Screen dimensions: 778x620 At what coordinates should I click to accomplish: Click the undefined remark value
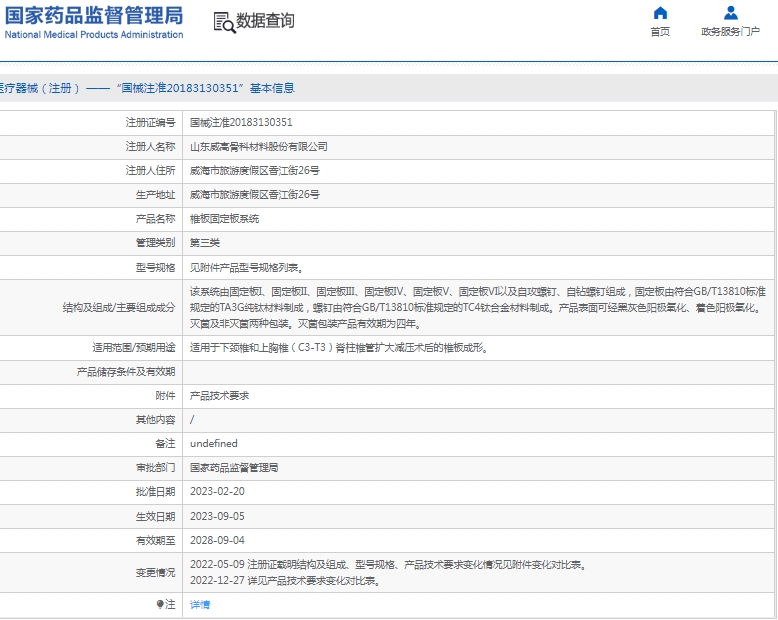pos(213,443)
